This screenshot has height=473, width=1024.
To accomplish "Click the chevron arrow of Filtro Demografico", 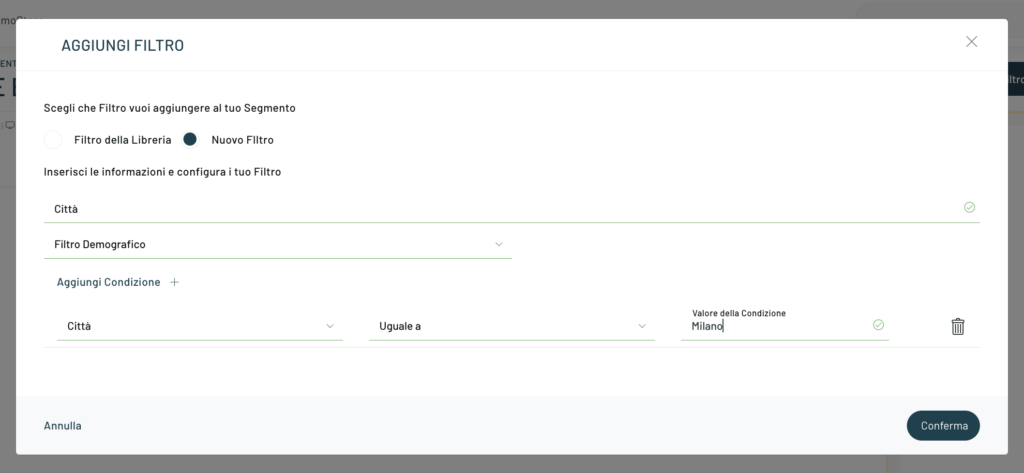I will click(499, 244).
